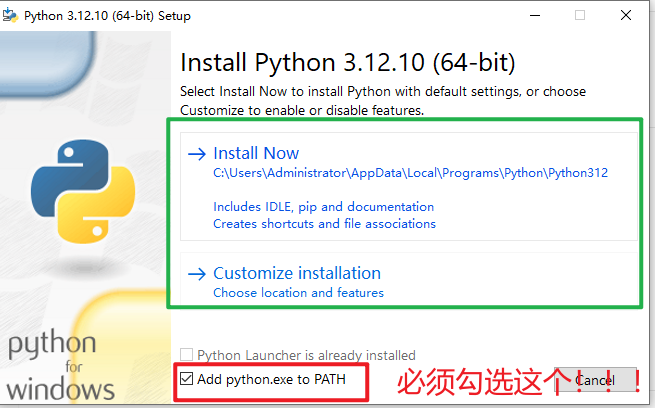Screen dimensions: 655x408
Task: Choose Customize installation
Action: (x=408, y=279)
